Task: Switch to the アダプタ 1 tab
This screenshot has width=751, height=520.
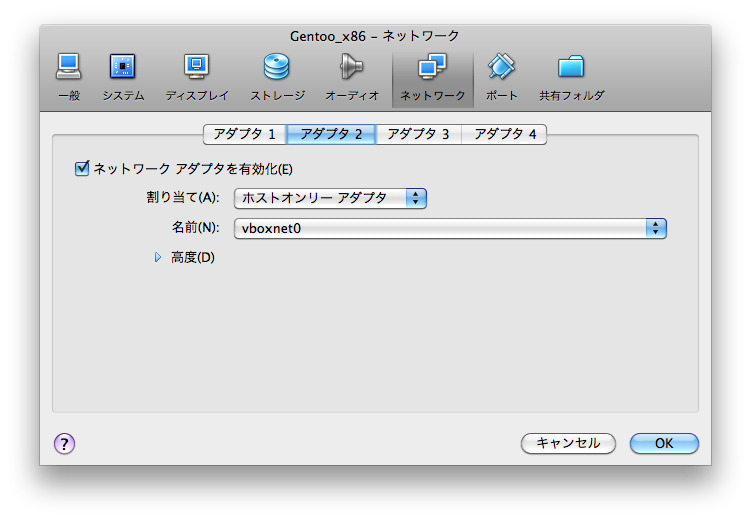Action: point(245,134)
